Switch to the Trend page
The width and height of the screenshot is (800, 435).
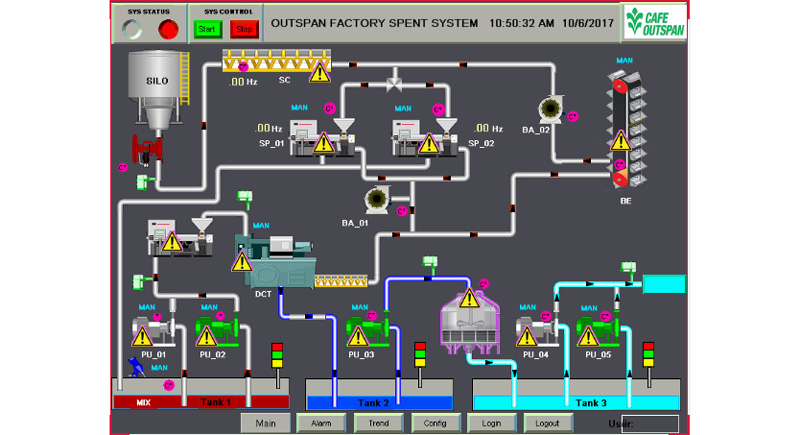click(378, 423)
